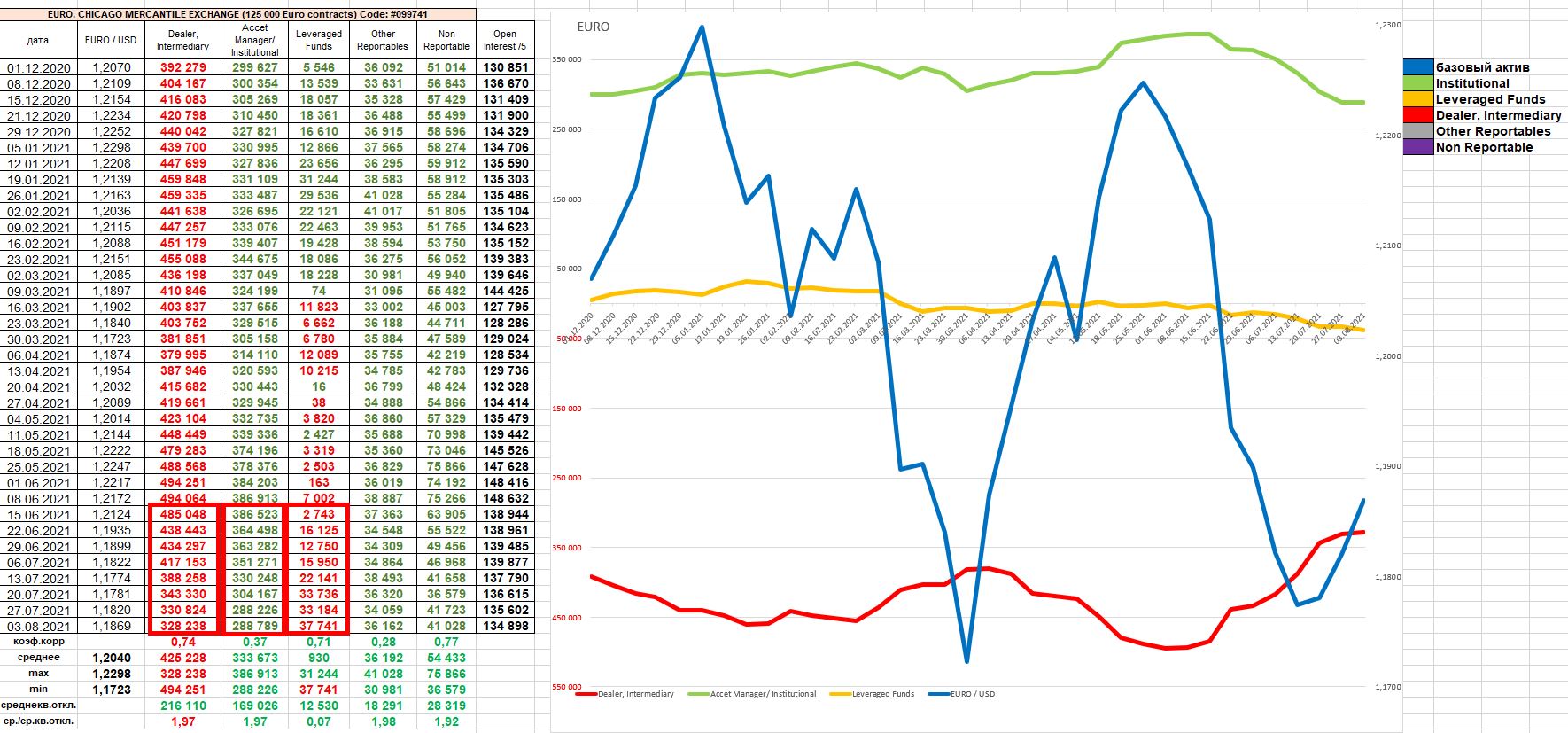Click the green Institutional legend swatch
This screenshot has width=1568, height=733.
click(x=1418, y=83)
